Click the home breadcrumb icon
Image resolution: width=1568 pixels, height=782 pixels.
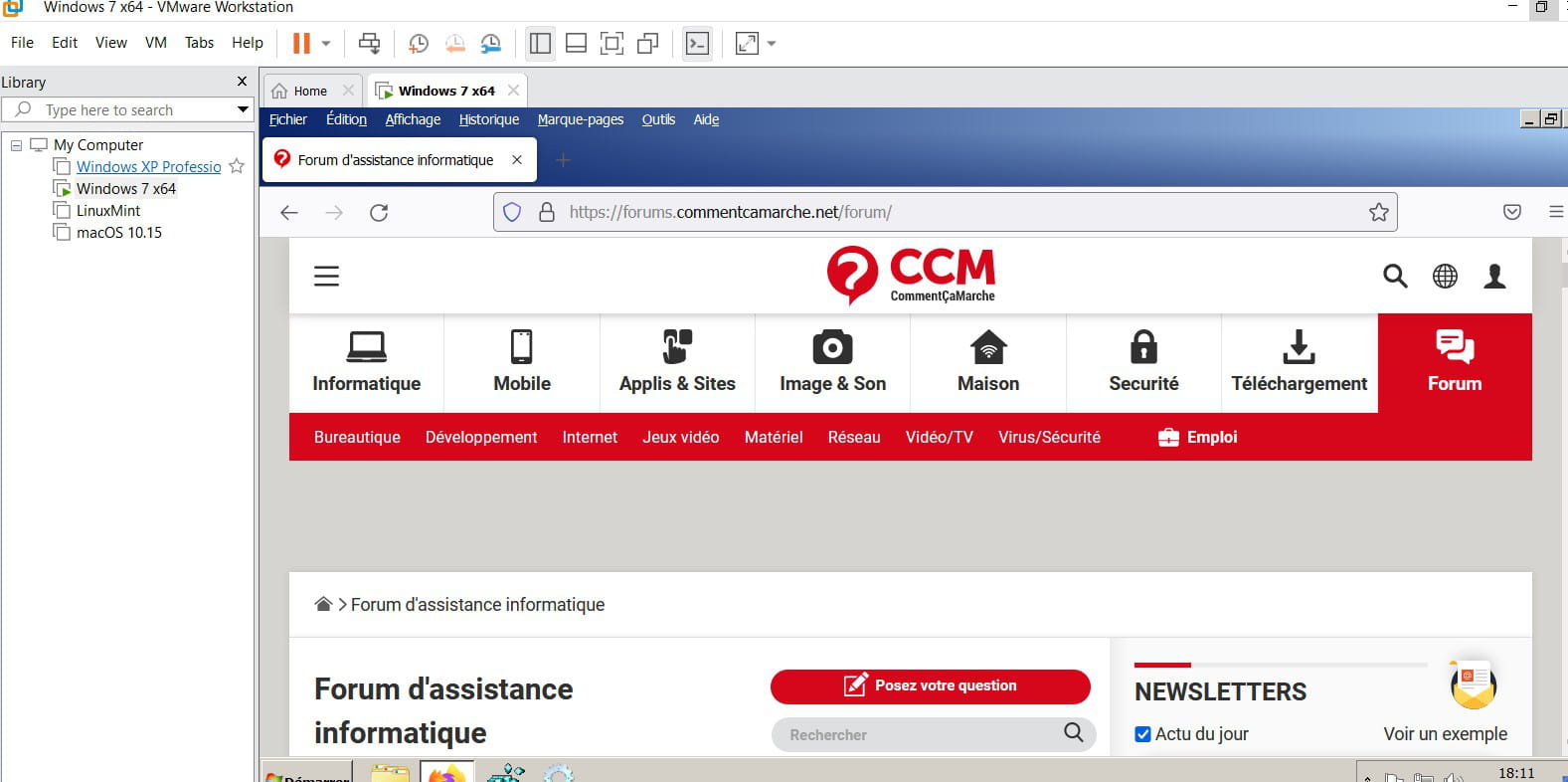(323, 604)
